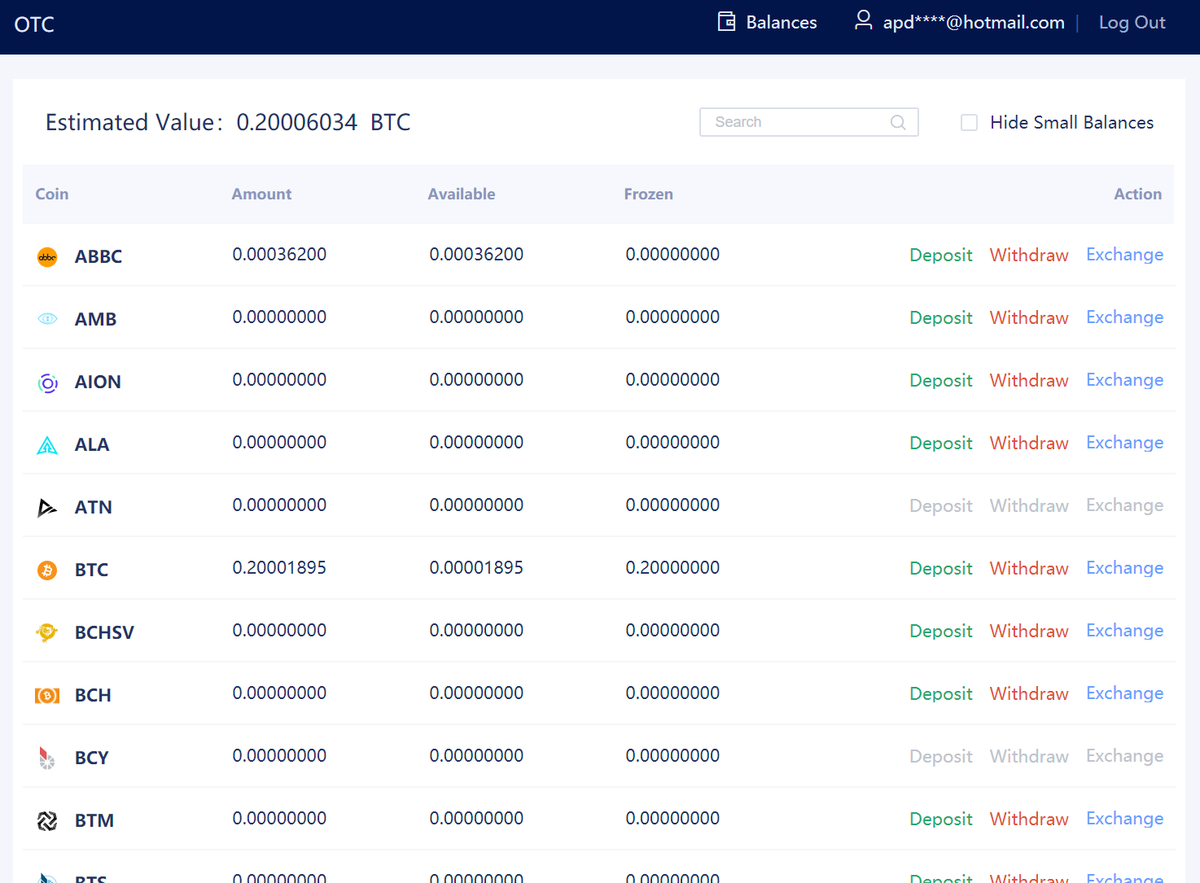The height and width of the screenshot is (883, 1200).
Task: Click the BCY coin icon
Action: (x=47, y=758)
